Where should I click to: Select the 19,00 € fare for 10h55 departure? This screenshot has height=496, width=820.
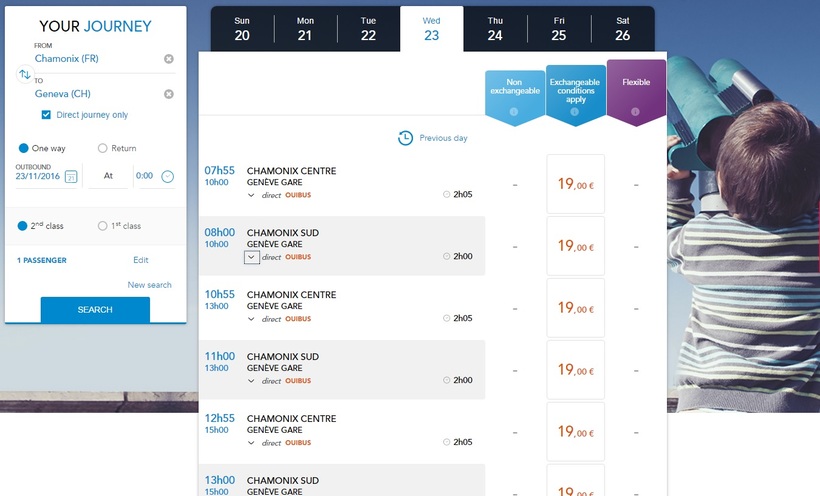[575, 308]
